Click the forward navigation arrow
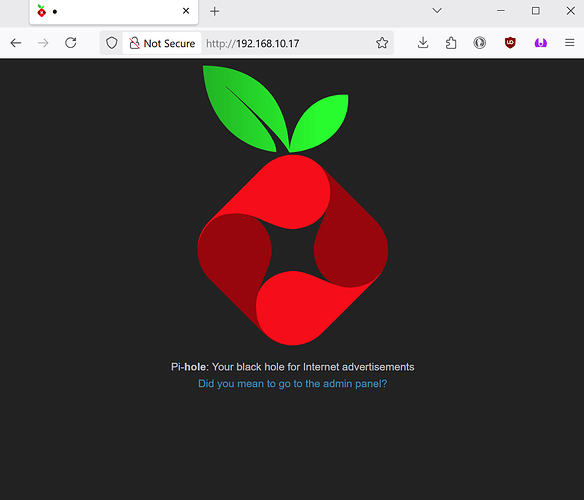 43,43
